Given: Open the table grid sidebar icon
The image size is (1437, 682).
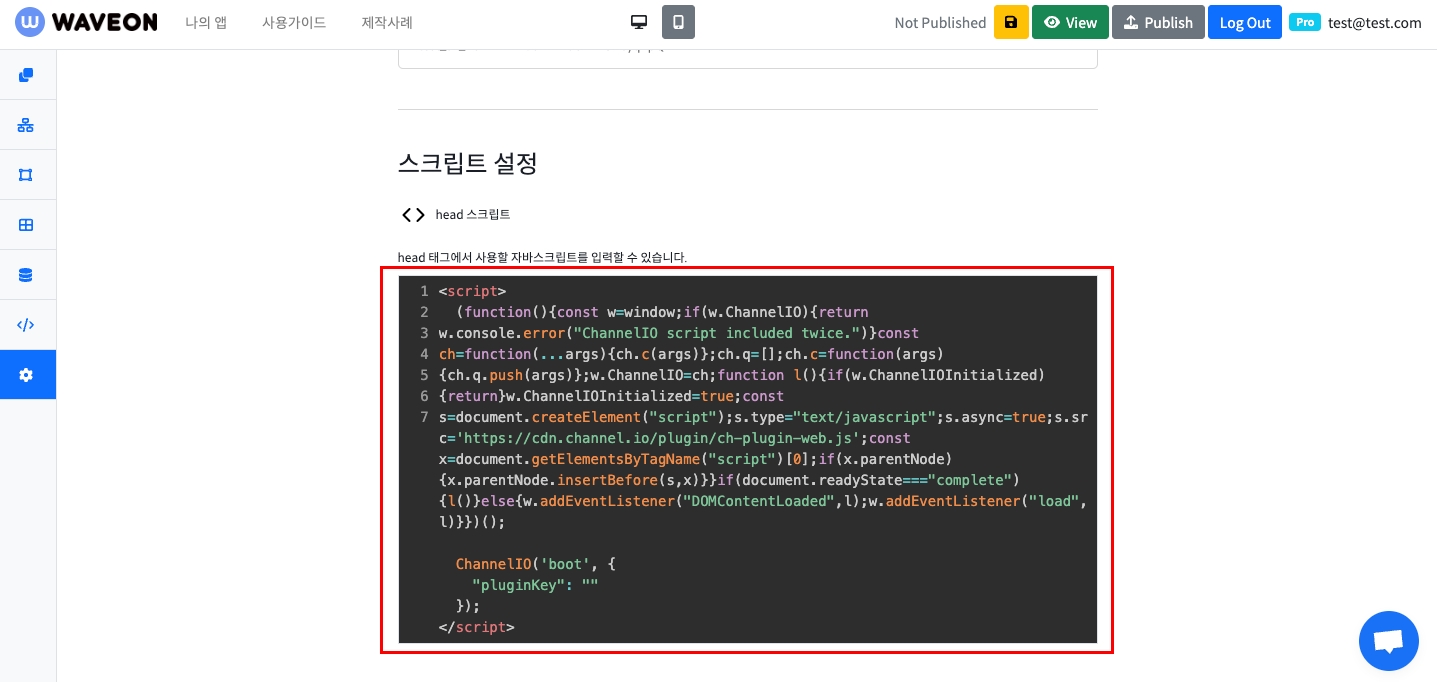Looking at the screenshot, I should [x=26, y=225].
